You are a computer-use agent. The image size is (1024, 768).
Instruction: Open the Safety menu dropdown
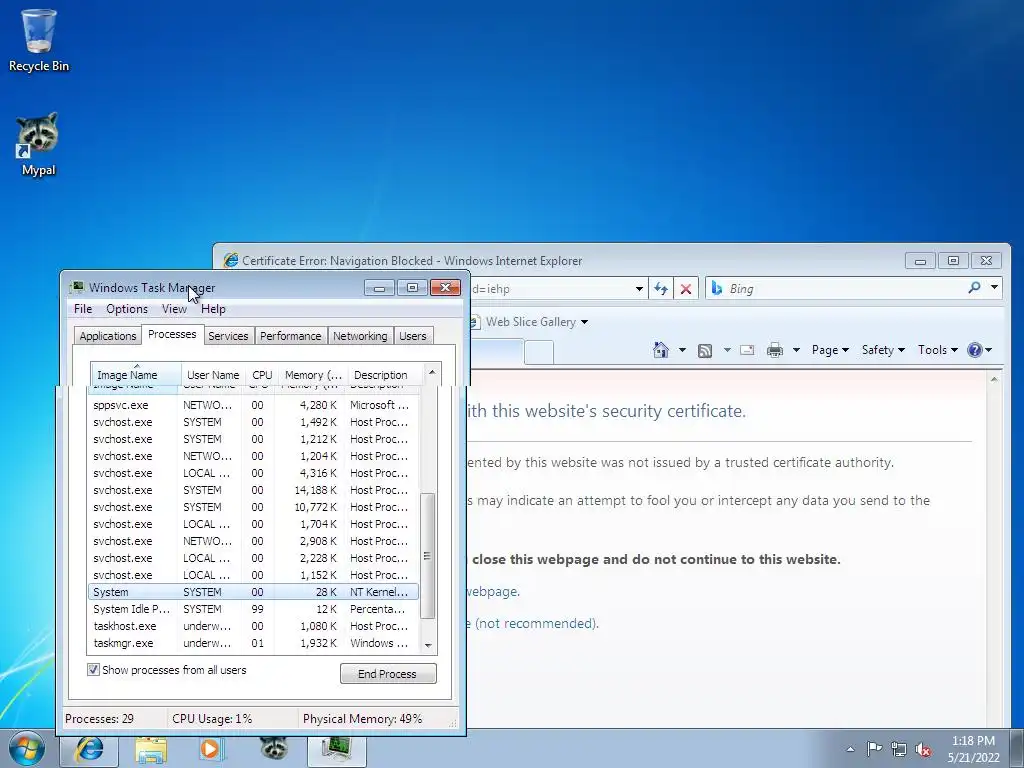click(883, 350)
